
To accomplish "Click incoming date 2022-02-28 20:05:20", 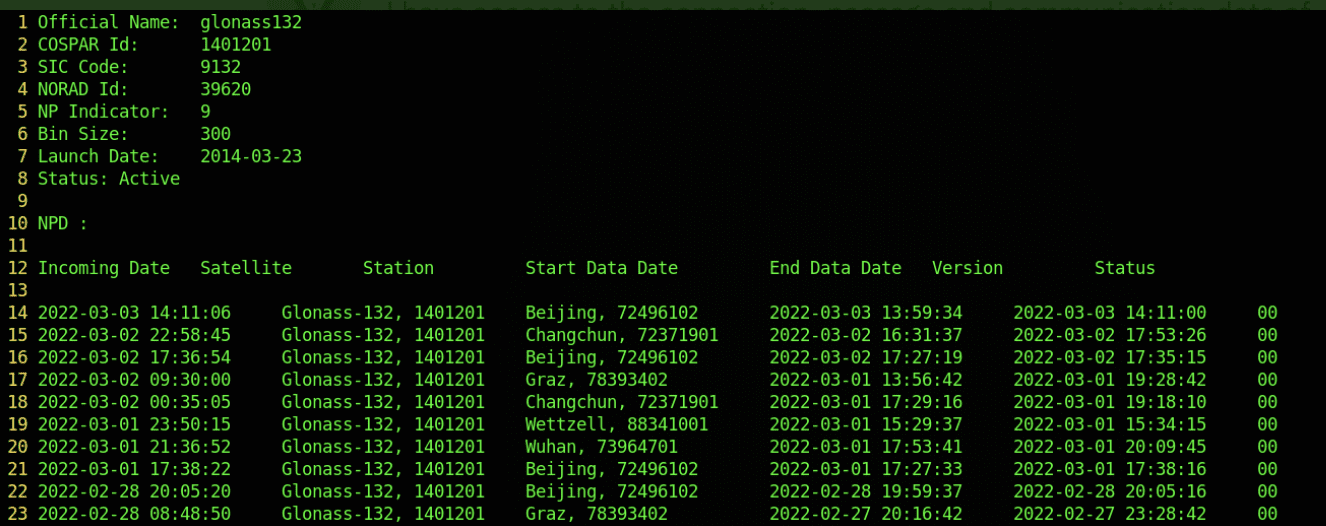I will click(134, 491).
